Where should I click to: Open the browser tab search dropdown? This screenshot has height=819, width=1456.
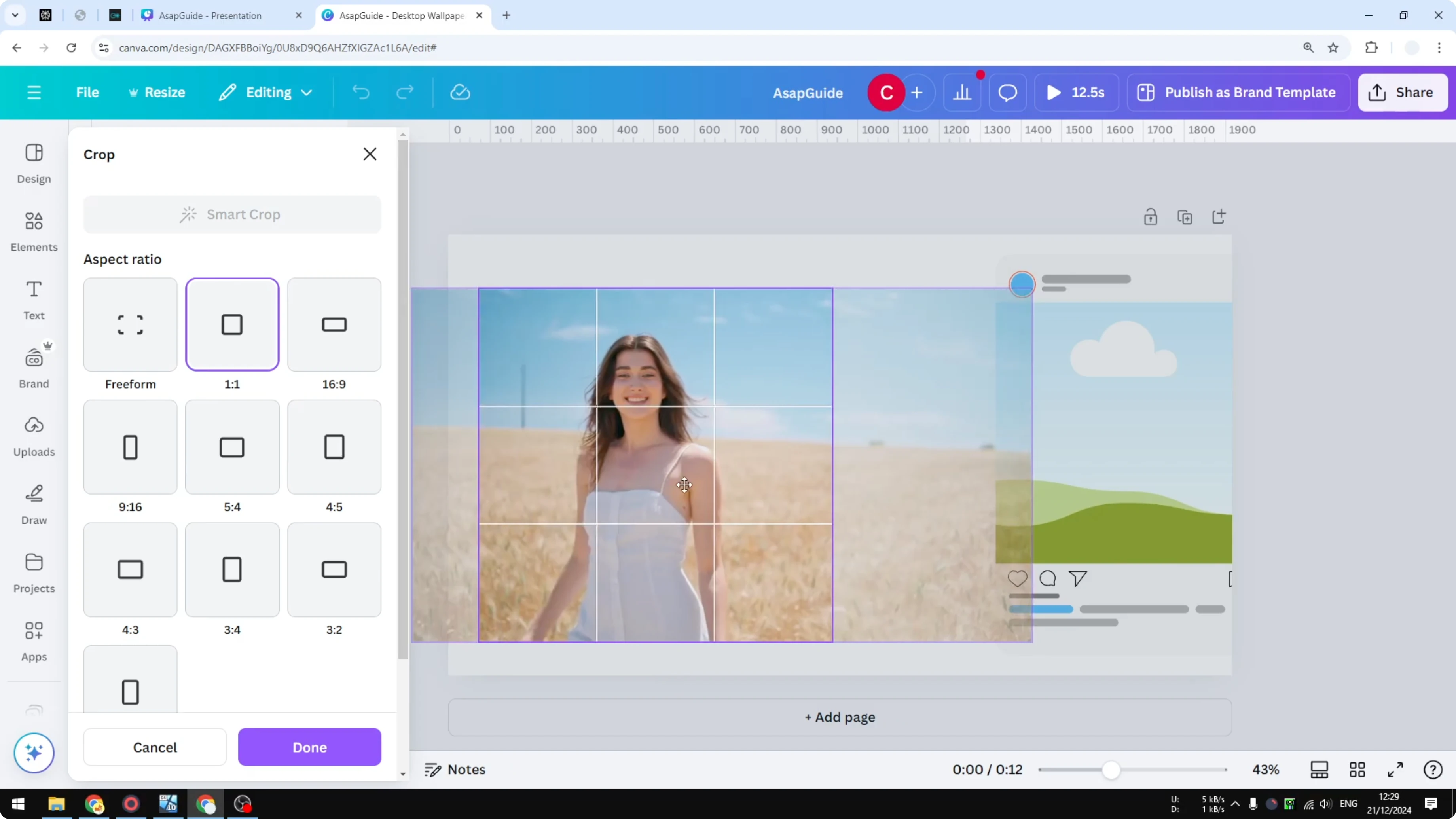pyautogui.click(x=15, y=15)
